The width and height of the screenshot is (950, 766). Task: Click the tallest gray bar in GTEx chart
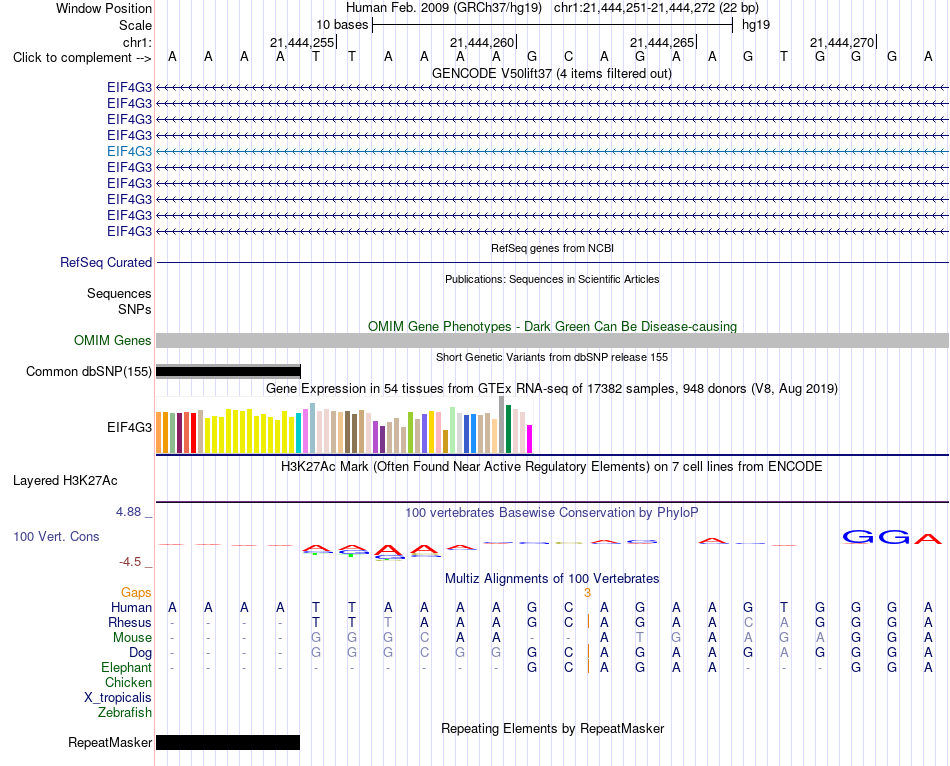502,425
